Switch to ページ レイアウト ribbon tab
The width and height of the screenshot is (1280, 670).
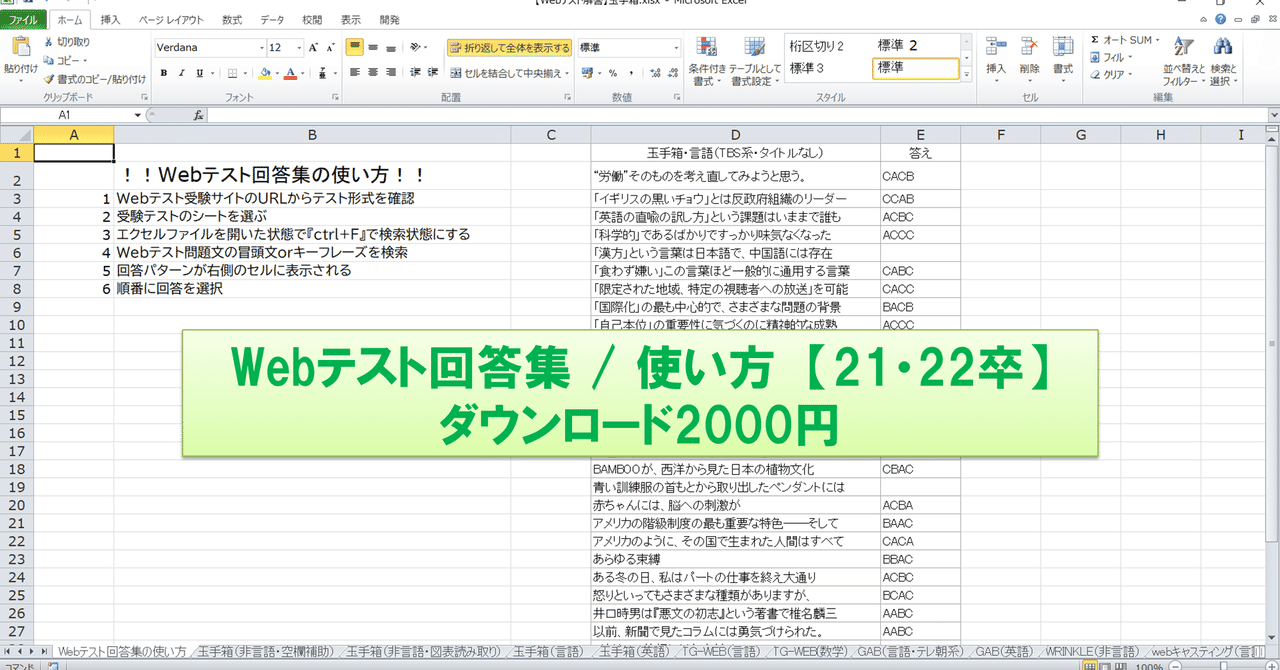click(x=170, y=19)
